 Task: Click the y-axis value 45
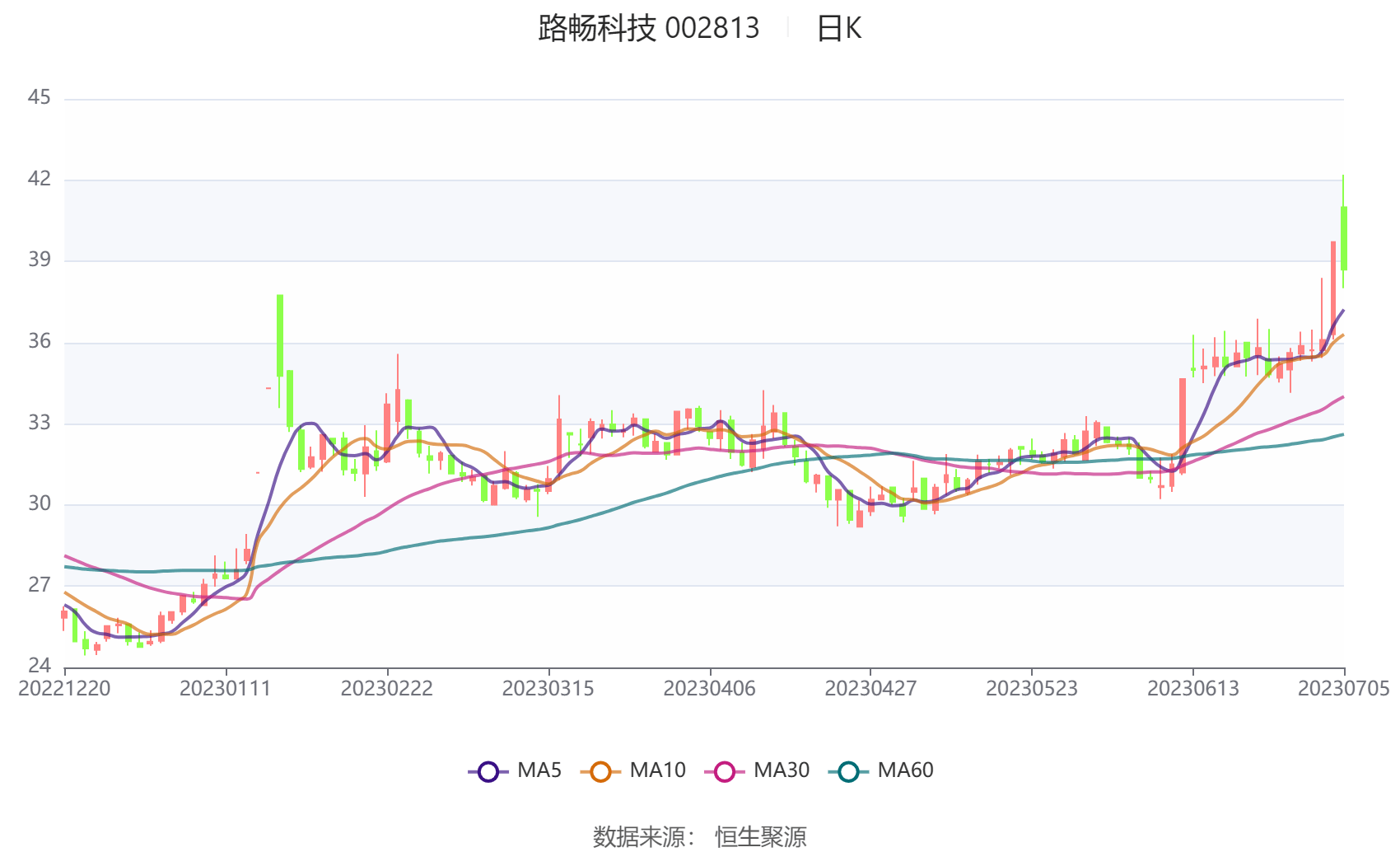point(39,98)
